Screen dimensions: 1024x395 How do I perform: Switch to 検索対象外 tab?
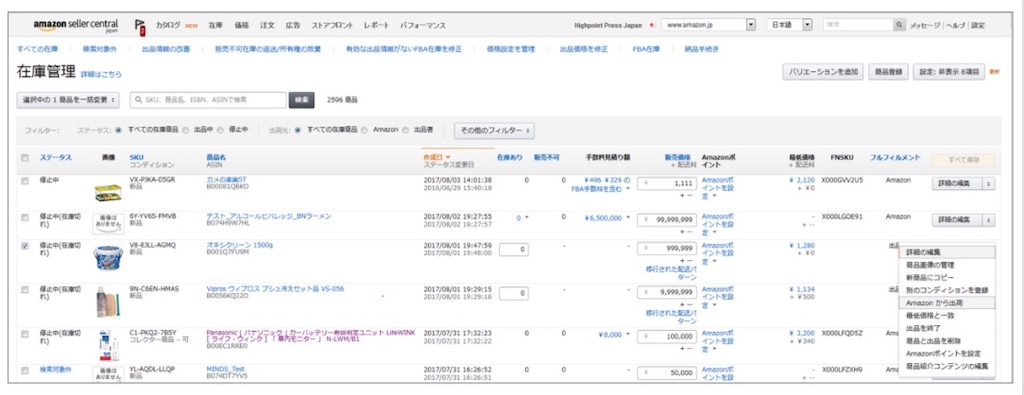click(x=100, y=49)
